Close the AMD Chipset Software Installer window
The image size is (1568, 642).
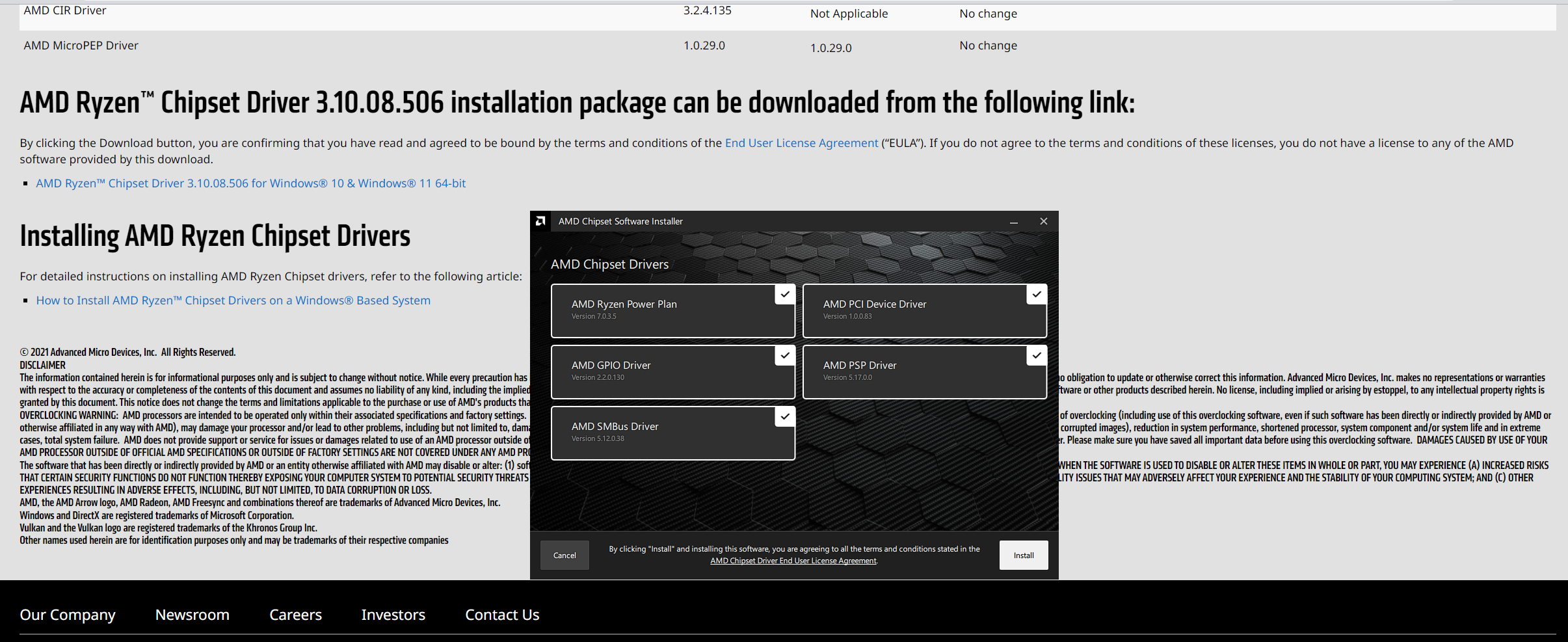pos(1044,221)
